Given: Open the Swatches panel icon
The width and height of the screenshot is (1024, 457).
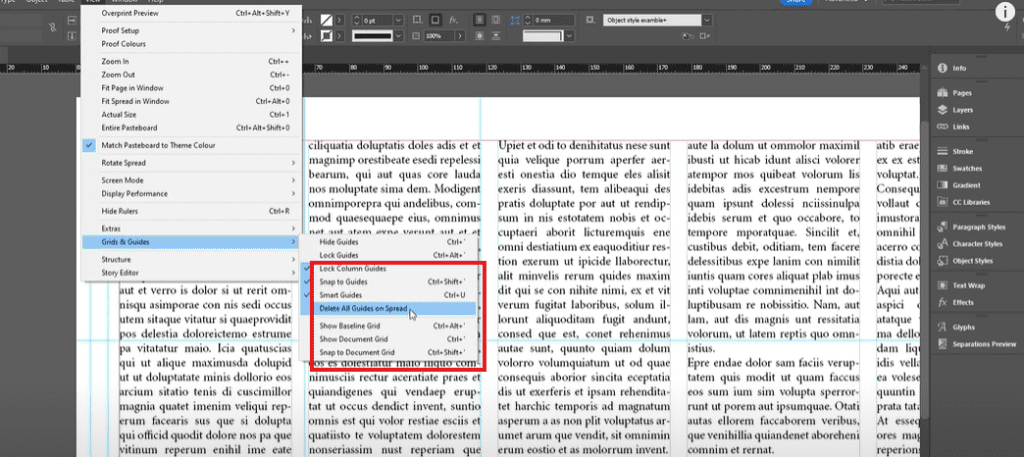Looking at the screenshot, I should point(942,167).
